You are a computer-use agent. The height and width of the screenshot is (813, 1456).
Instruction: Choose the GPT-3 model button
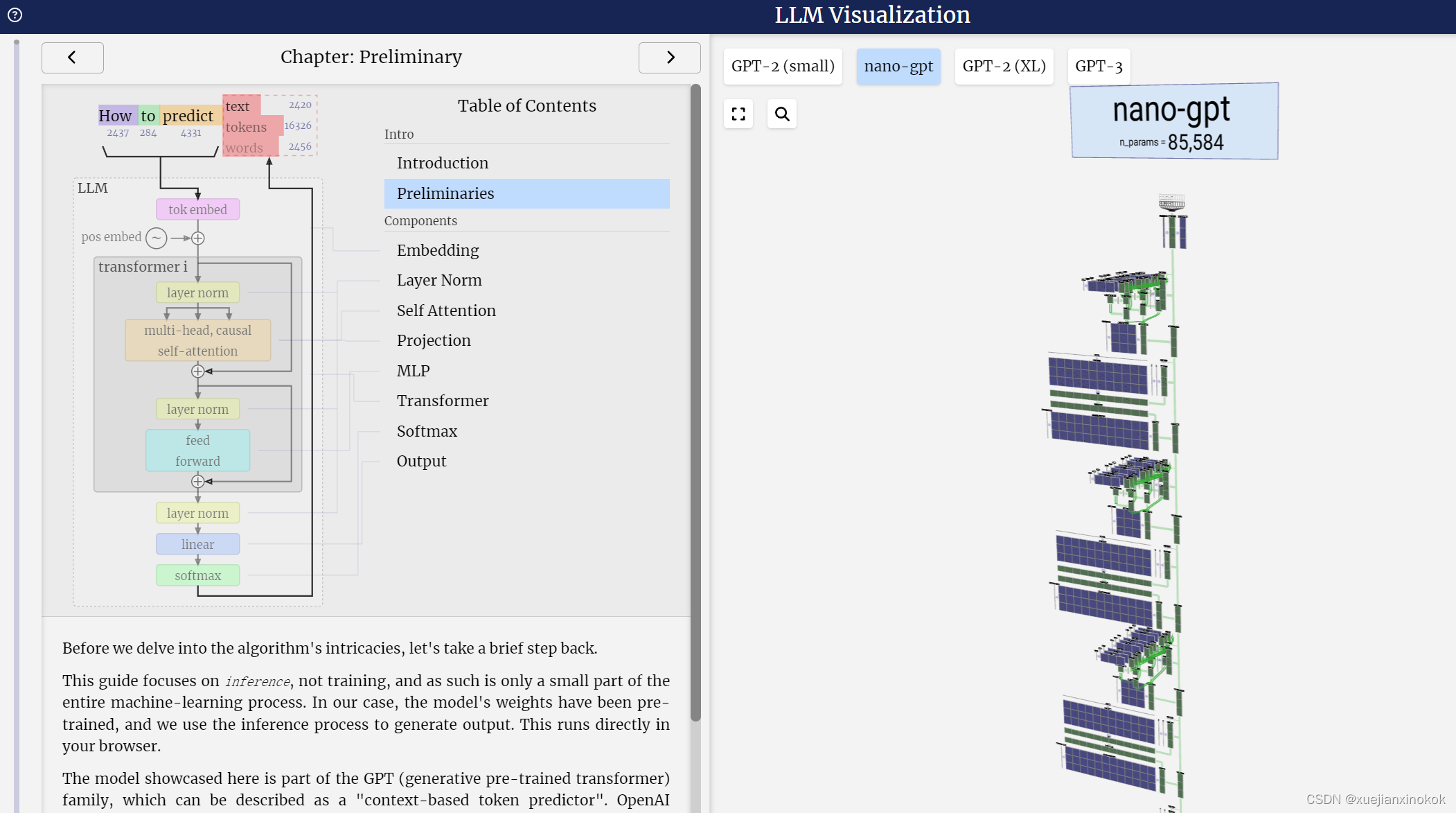pos(1098,67)
